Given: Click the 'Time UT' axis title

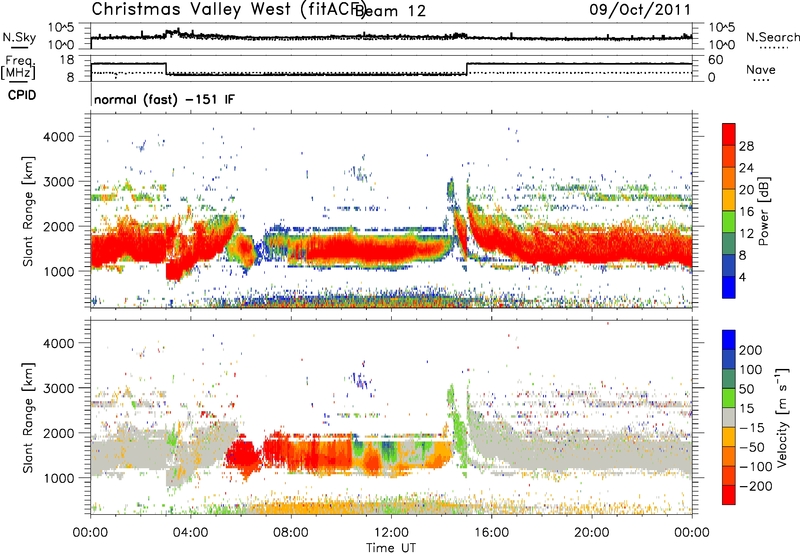Looking at the screenshot, I should (391, 548).
